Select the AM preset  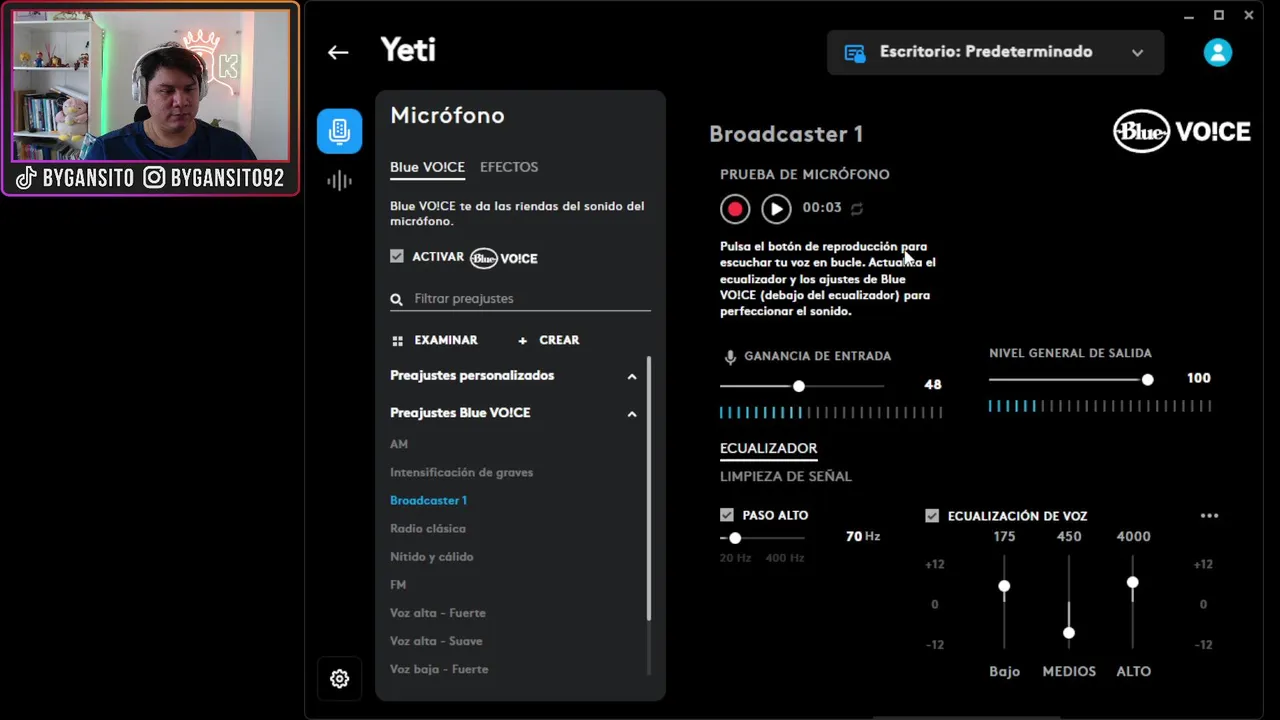click(x=399, y=444)
